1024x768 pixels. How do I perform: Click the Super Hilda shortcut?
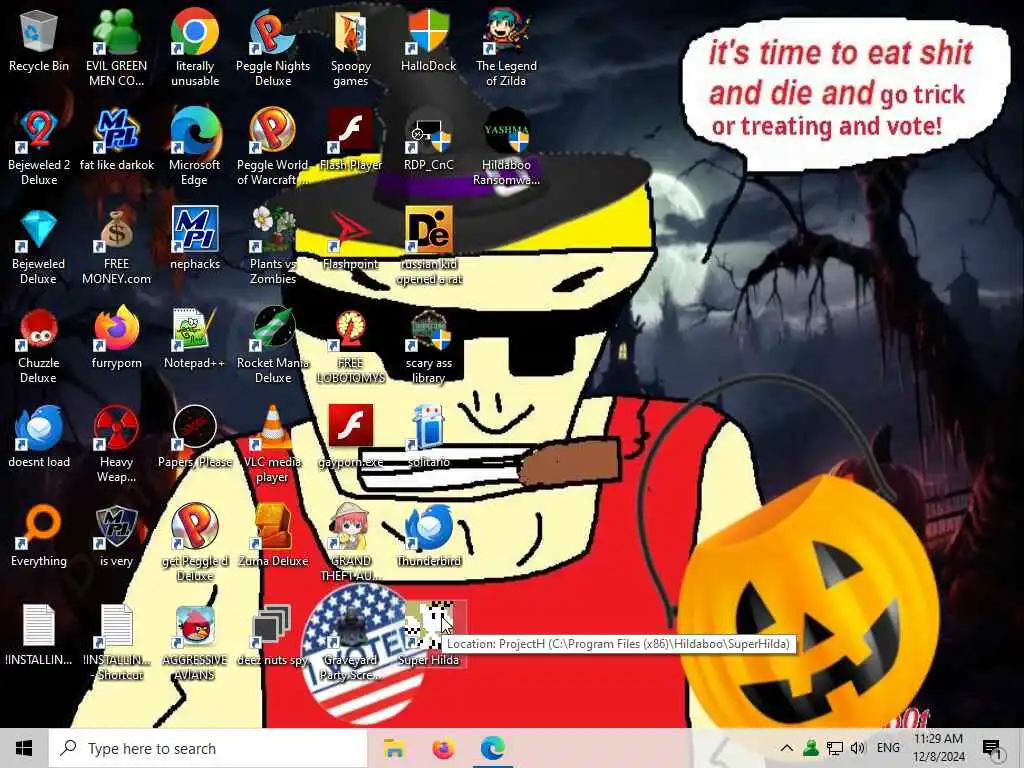[x=428, y=635]
